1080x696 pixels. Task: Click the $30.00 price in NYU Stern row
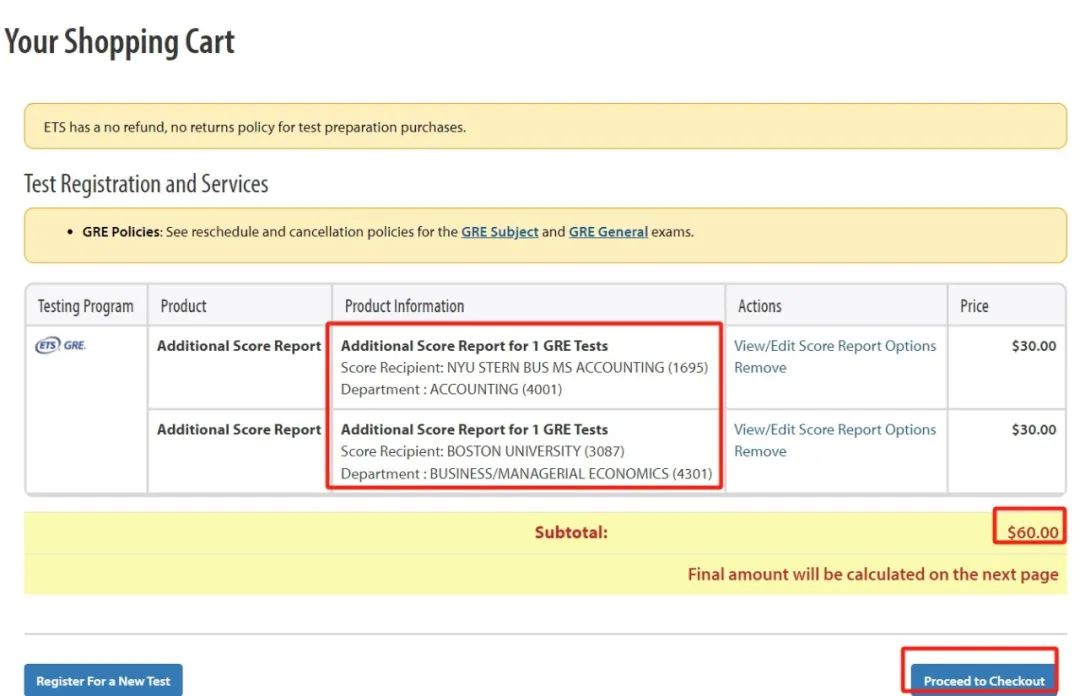tap(1033, 346)
